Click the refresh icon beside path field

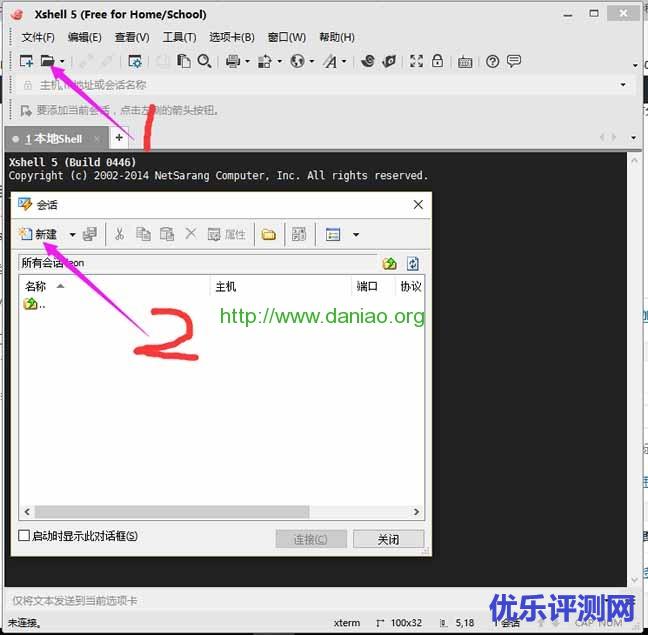coord(412,263)
